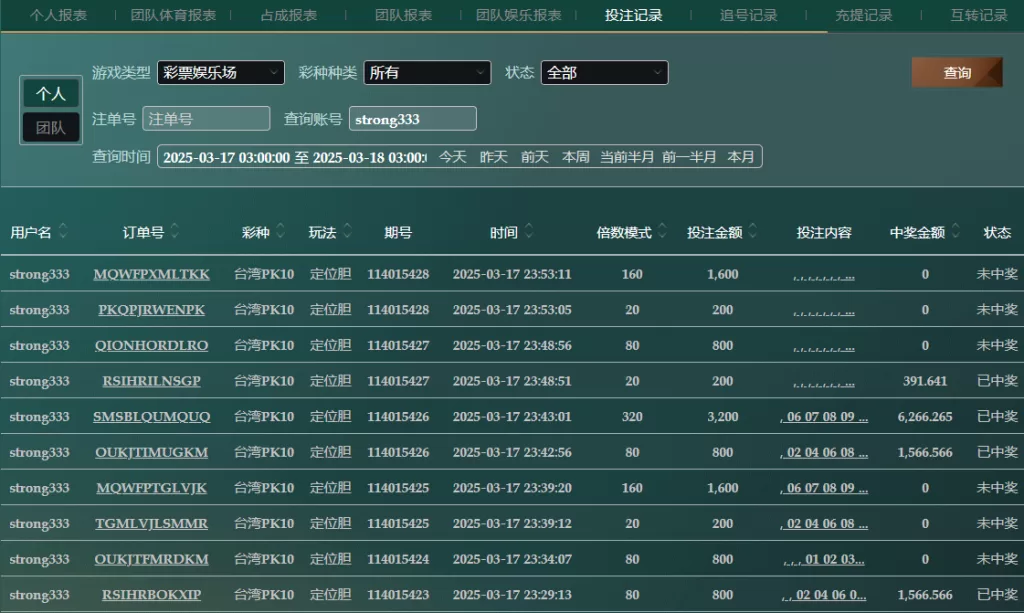Switch to 团队 view toggle
This screenshot has height=613, width=1024.
click(x=51, y=127)
